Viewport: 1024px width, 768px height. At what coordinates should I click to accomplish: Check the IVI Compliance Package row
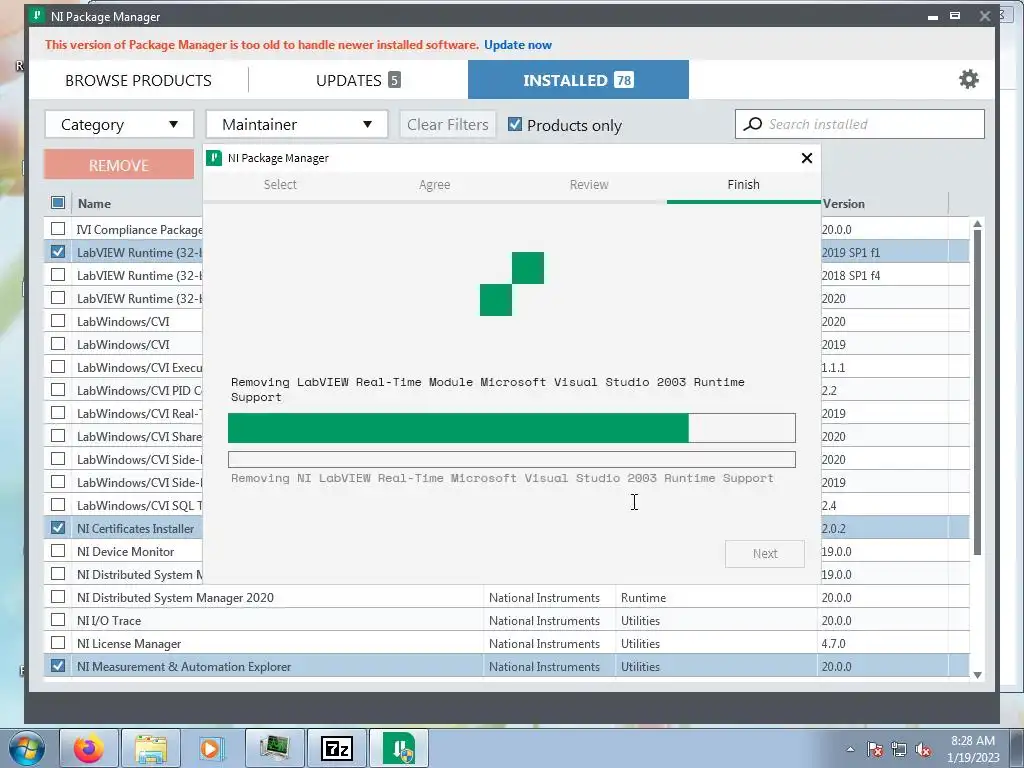click(57, 229)
